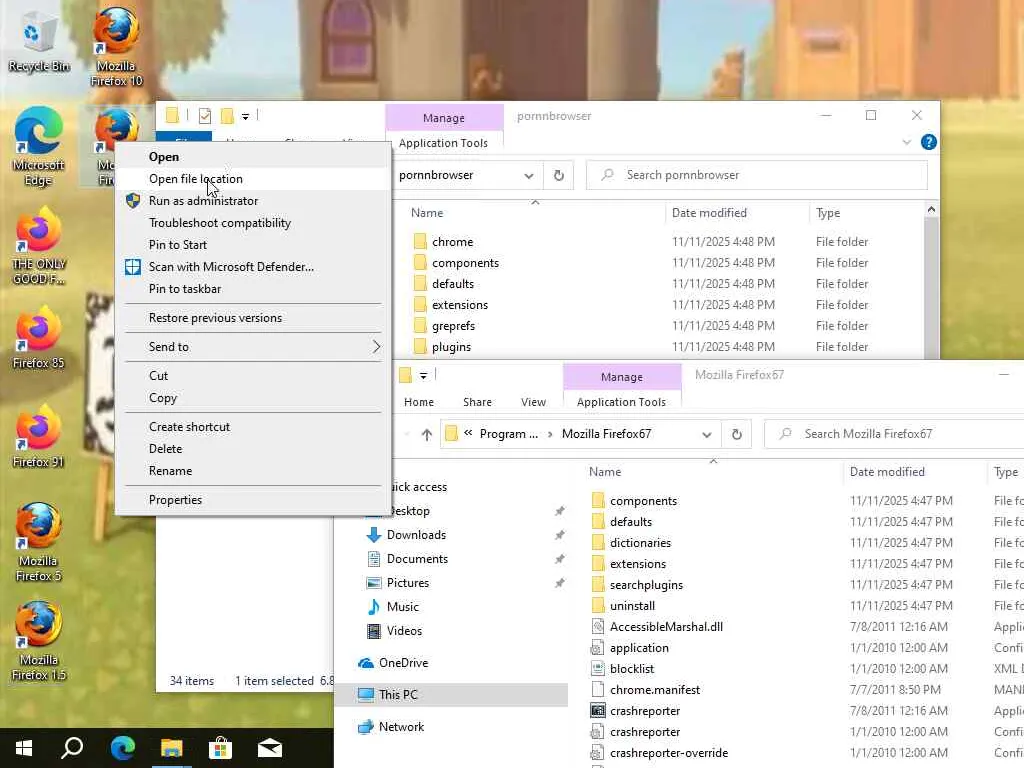Image resolution: width=1024 pixels, height=768 pixels.
Task: Choose Delete in context menu
Action: [x=253, y=449]
